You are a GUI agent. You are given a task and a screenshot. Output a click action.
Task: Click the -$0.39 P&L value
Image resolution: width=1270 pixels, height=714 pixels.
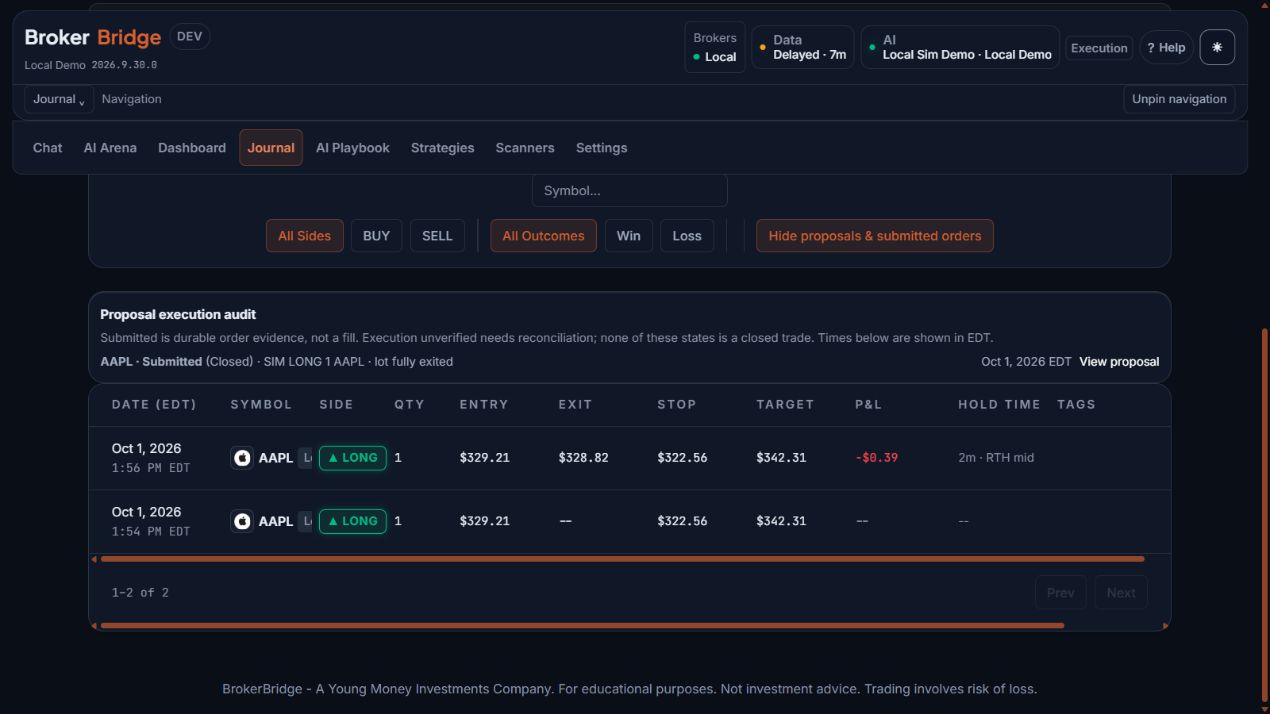[x=876, y=458]
